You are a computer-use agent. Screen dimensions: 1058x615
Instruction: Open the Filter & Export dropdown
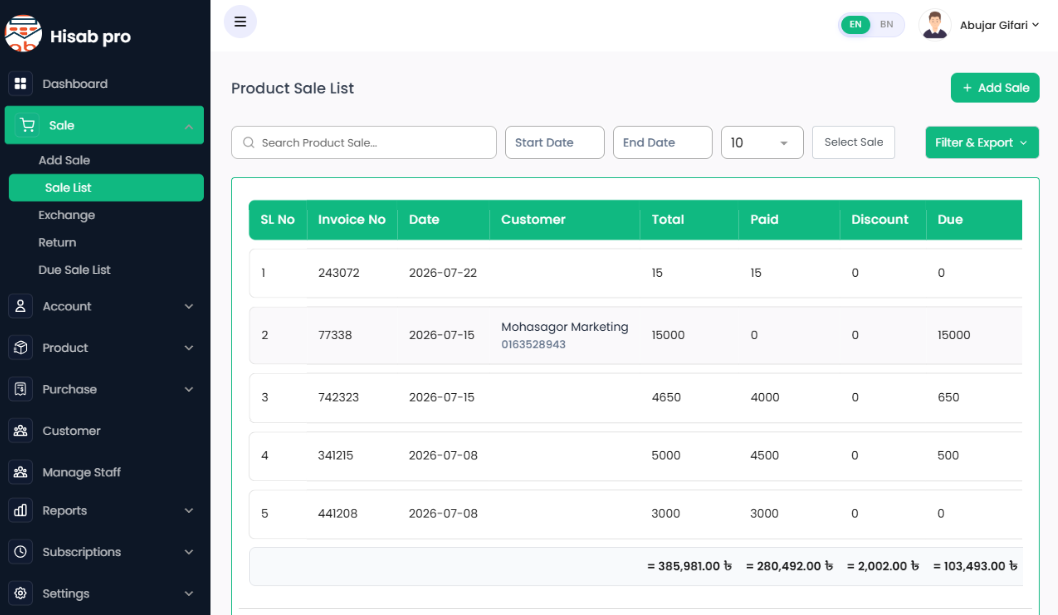pos(982,142)
